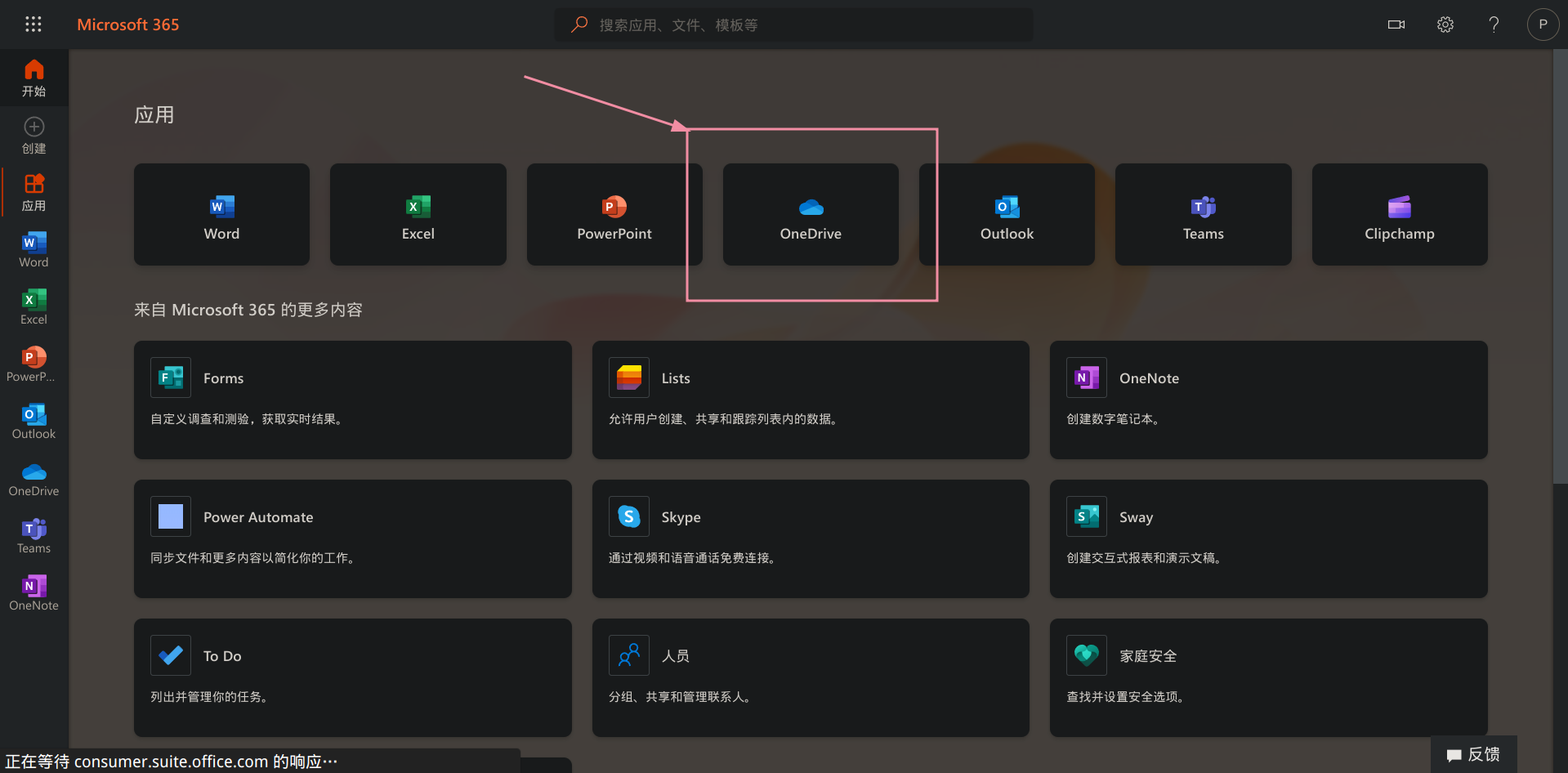
Task: Click the Lists card icon
Action: pos(629,378)
